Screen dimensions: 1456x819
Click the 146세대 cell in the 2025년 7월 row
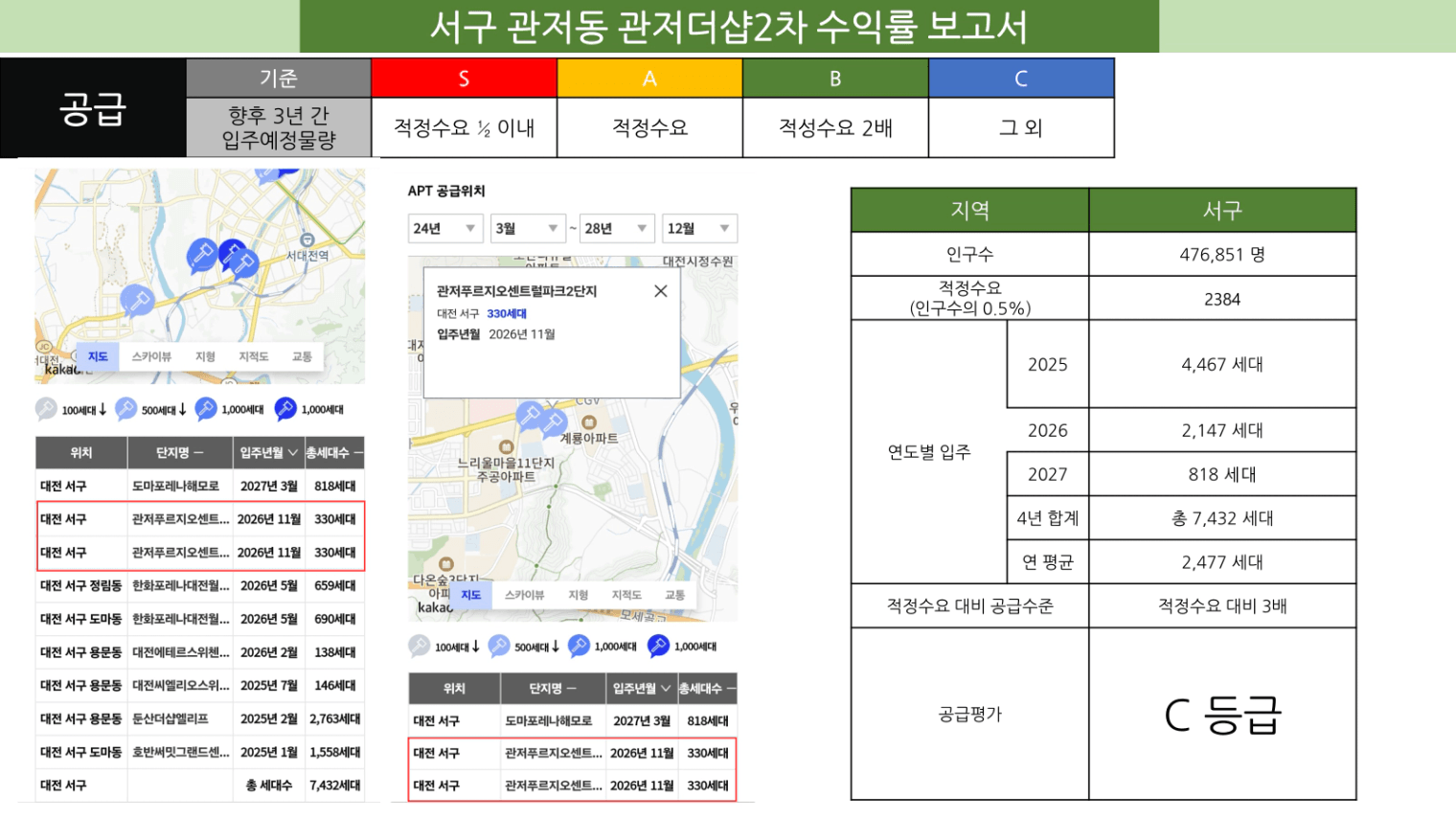point(335,685)
